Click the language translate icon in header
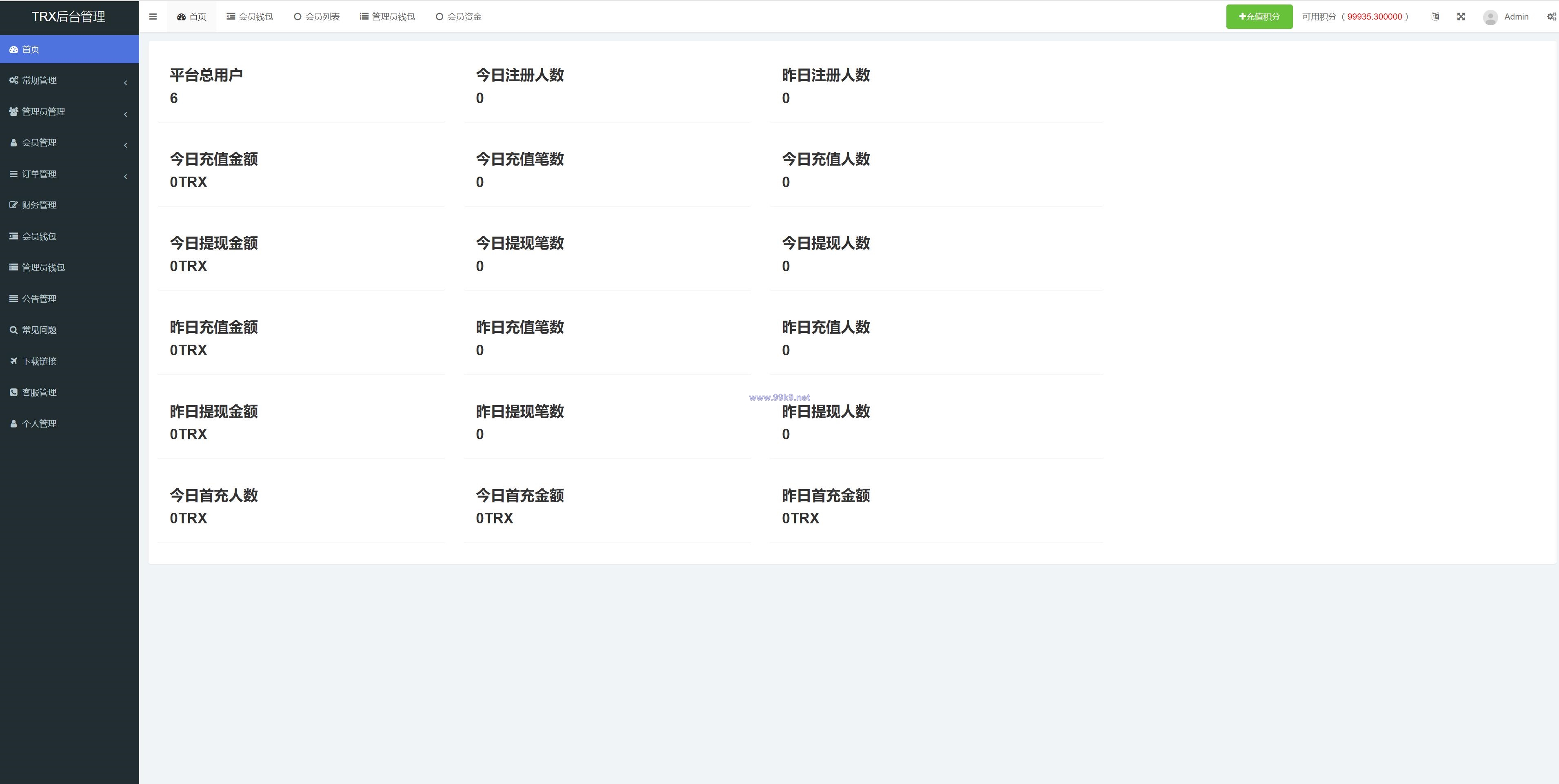This screenshot has width=1559, height=784. click(1435, 17)
